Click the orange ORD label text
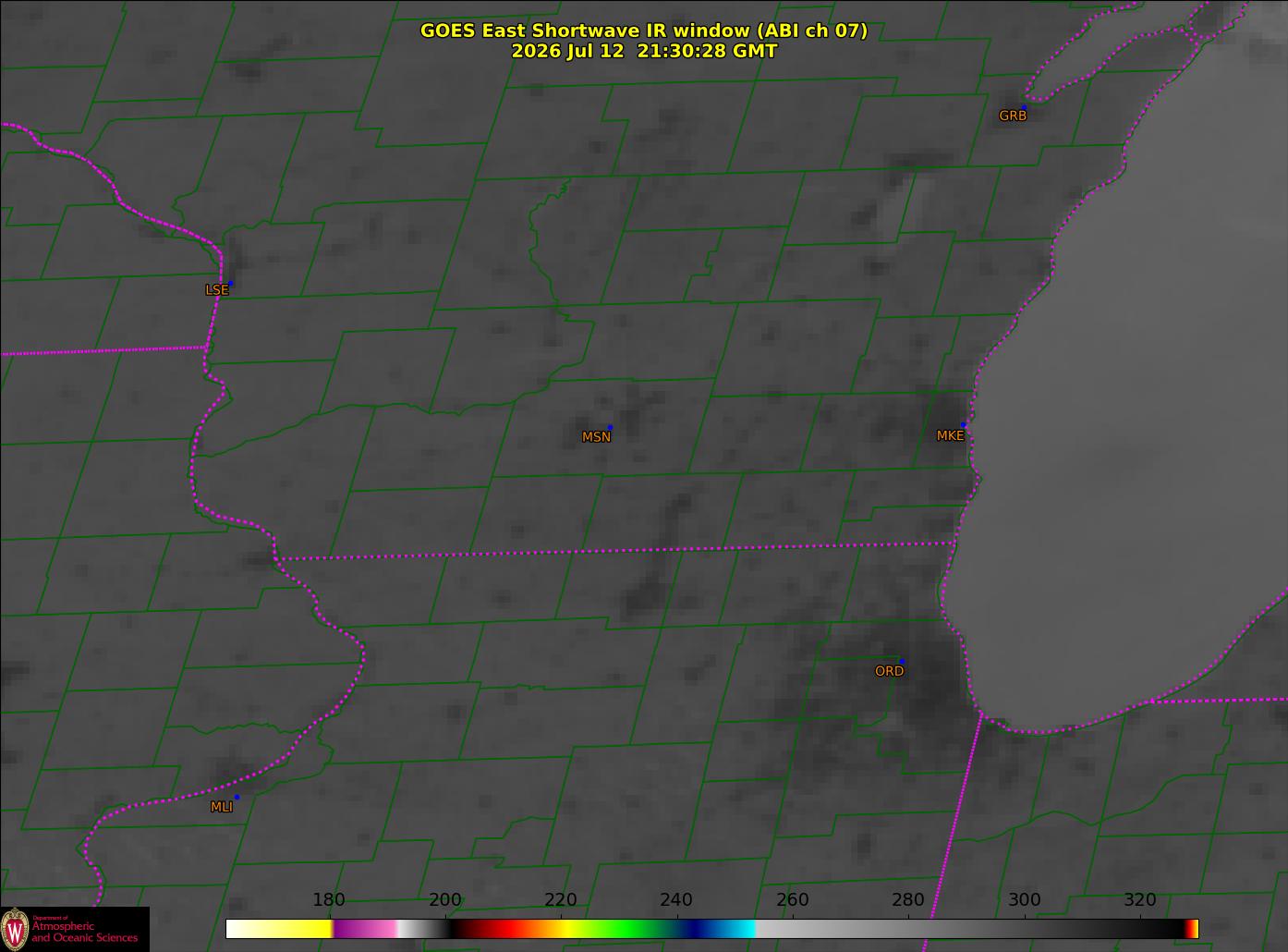This screenshot has width=1288, height=952. point(889,671)
